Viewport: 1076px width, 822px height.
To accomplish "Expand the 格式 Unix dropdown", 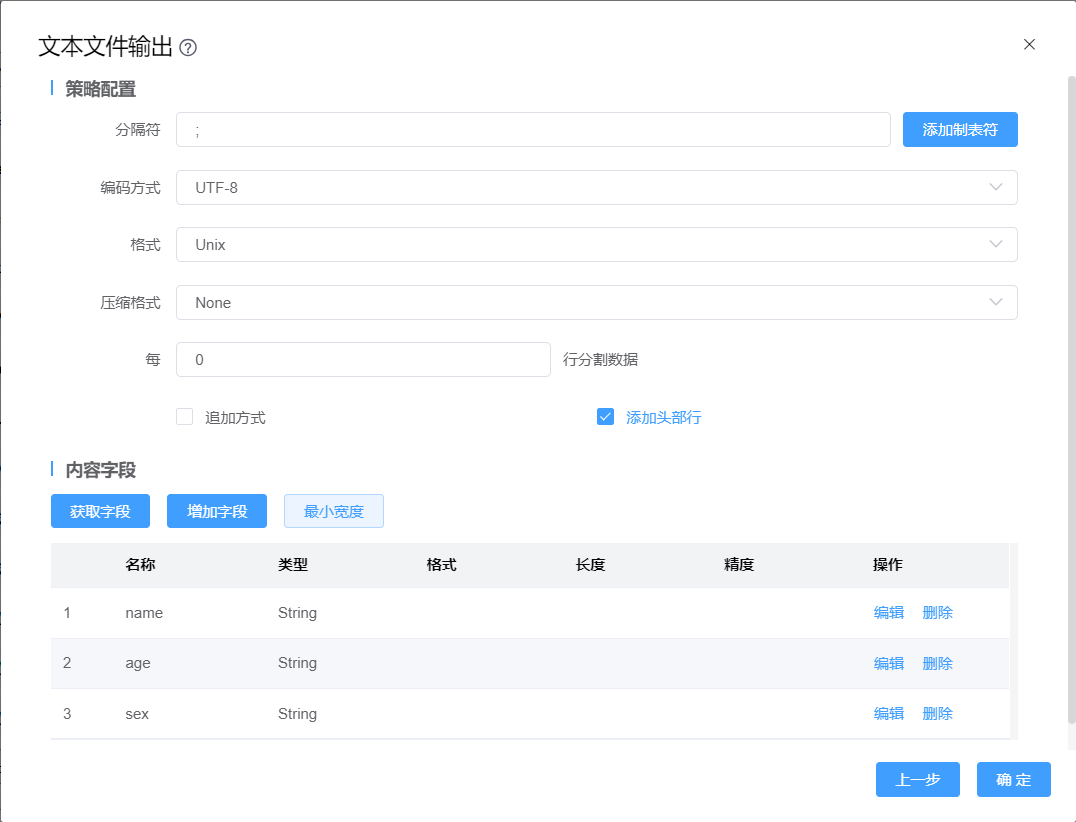I will point(596,245).
